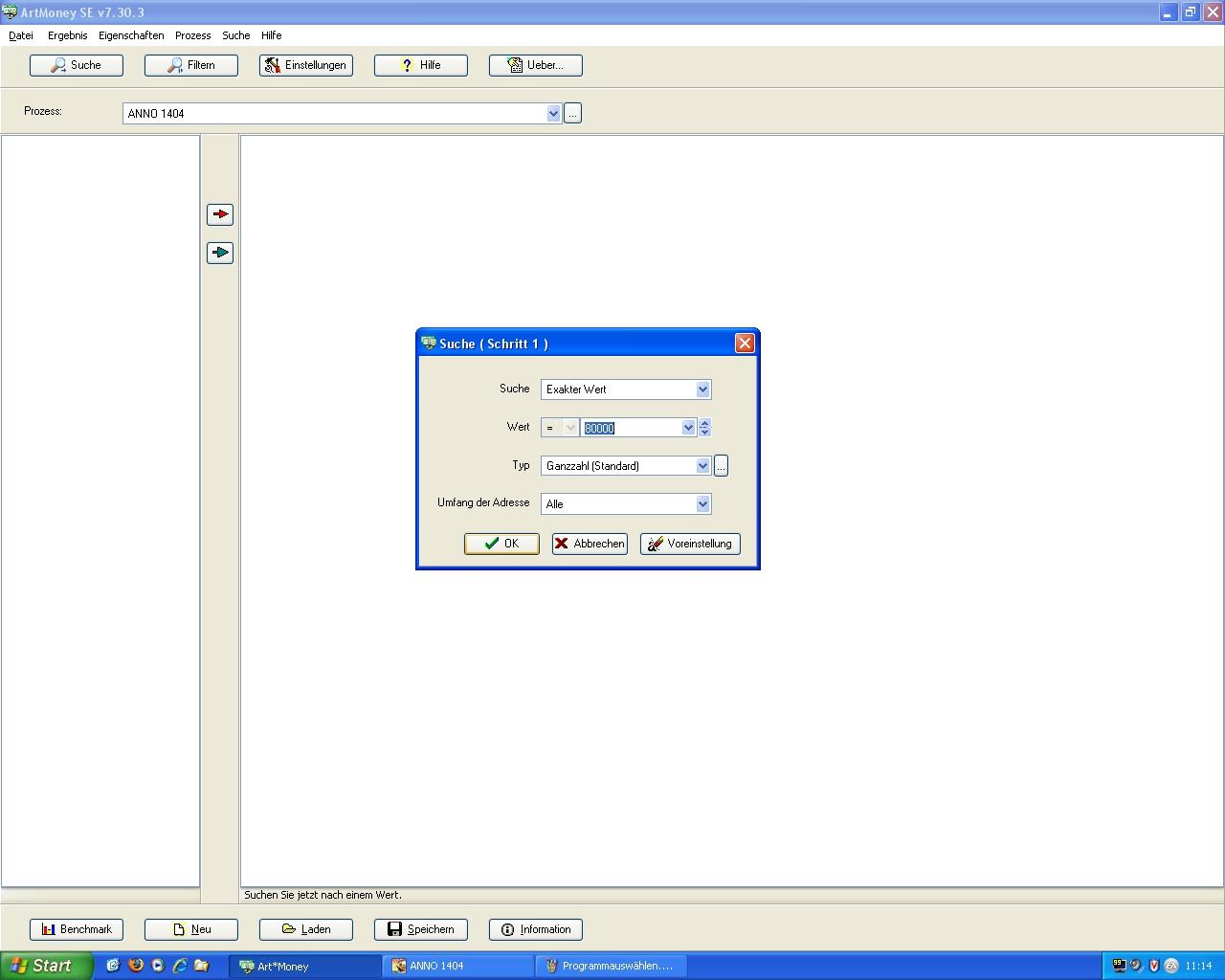The width and height of the screenshot is (1225, 980).
Task: Open the Hilfe menu in menu bar
Action: coord(272,35)
